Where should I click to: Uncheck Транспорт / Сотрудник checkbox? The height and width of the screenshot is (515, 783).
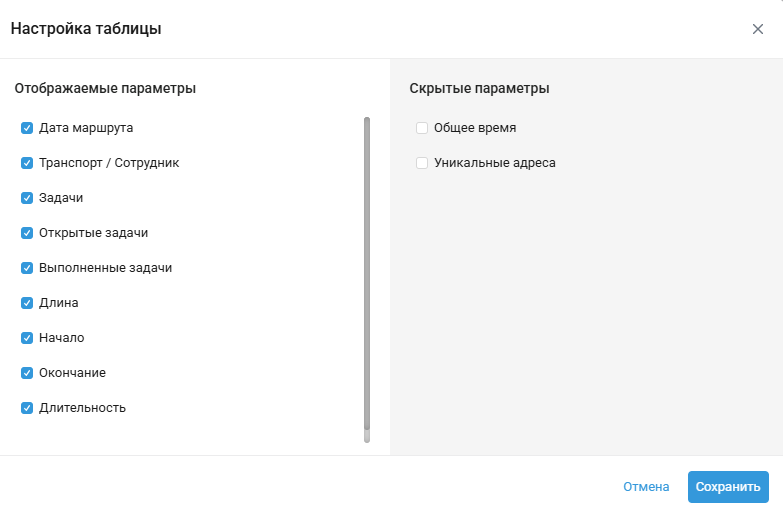click(x=27, y=163)
